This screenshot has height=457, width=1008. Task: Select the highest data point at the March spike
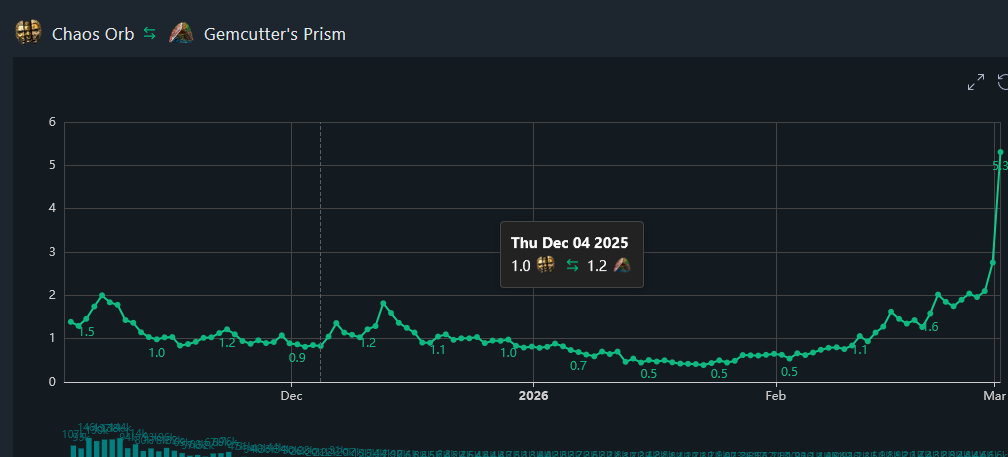pos(1000,152)
